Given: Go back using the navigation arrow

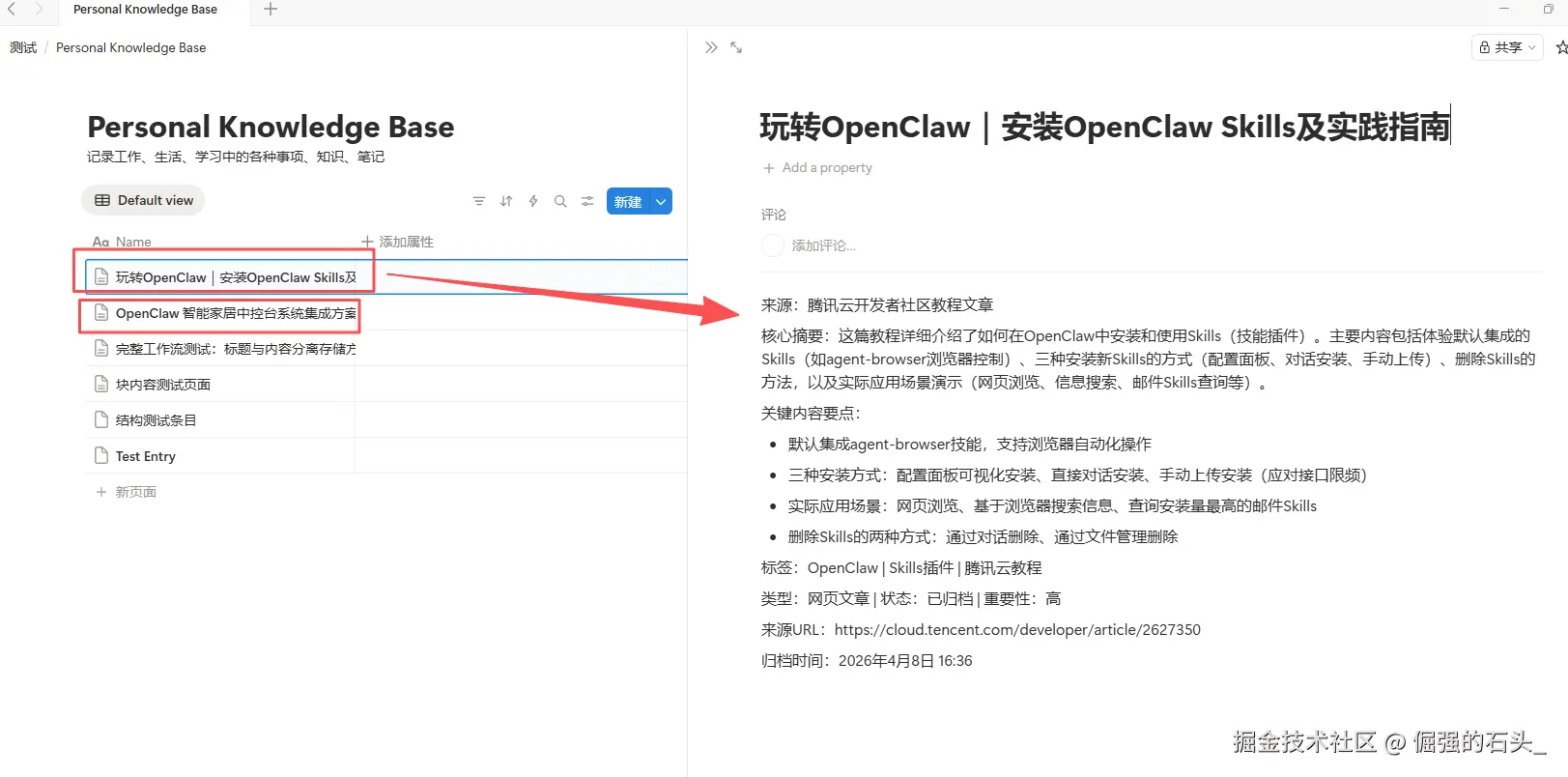Looking at the screenshot, I should pos(12,9).
